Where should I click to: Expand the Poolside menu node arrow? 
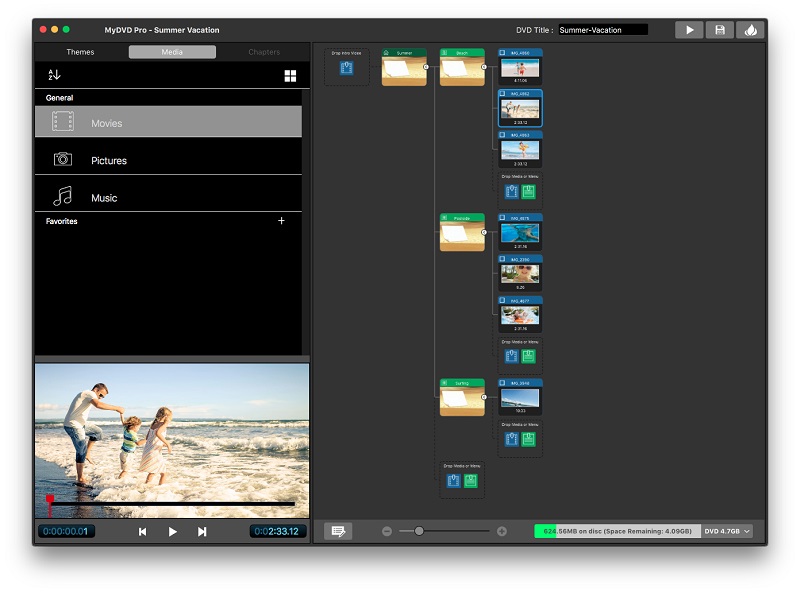click(x=483, y=232)
